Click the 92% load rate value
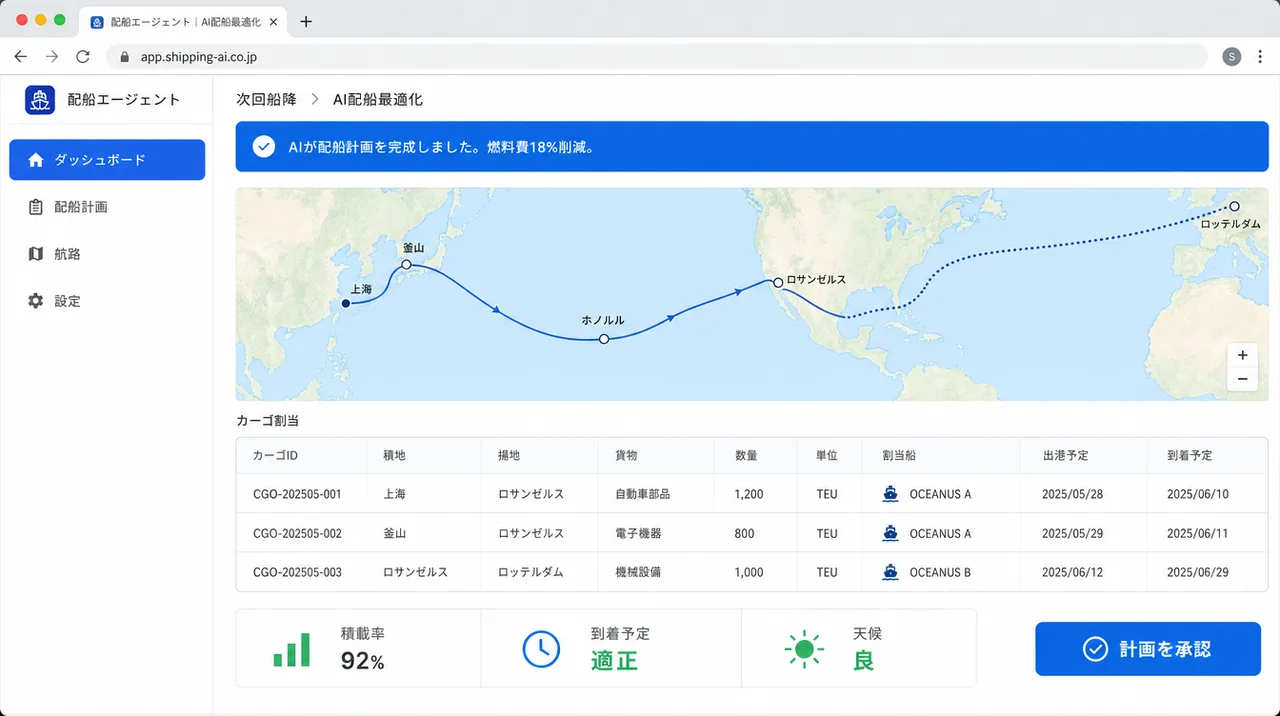The width and height of the screenshot is (1280, 716). tap(362, 661)
